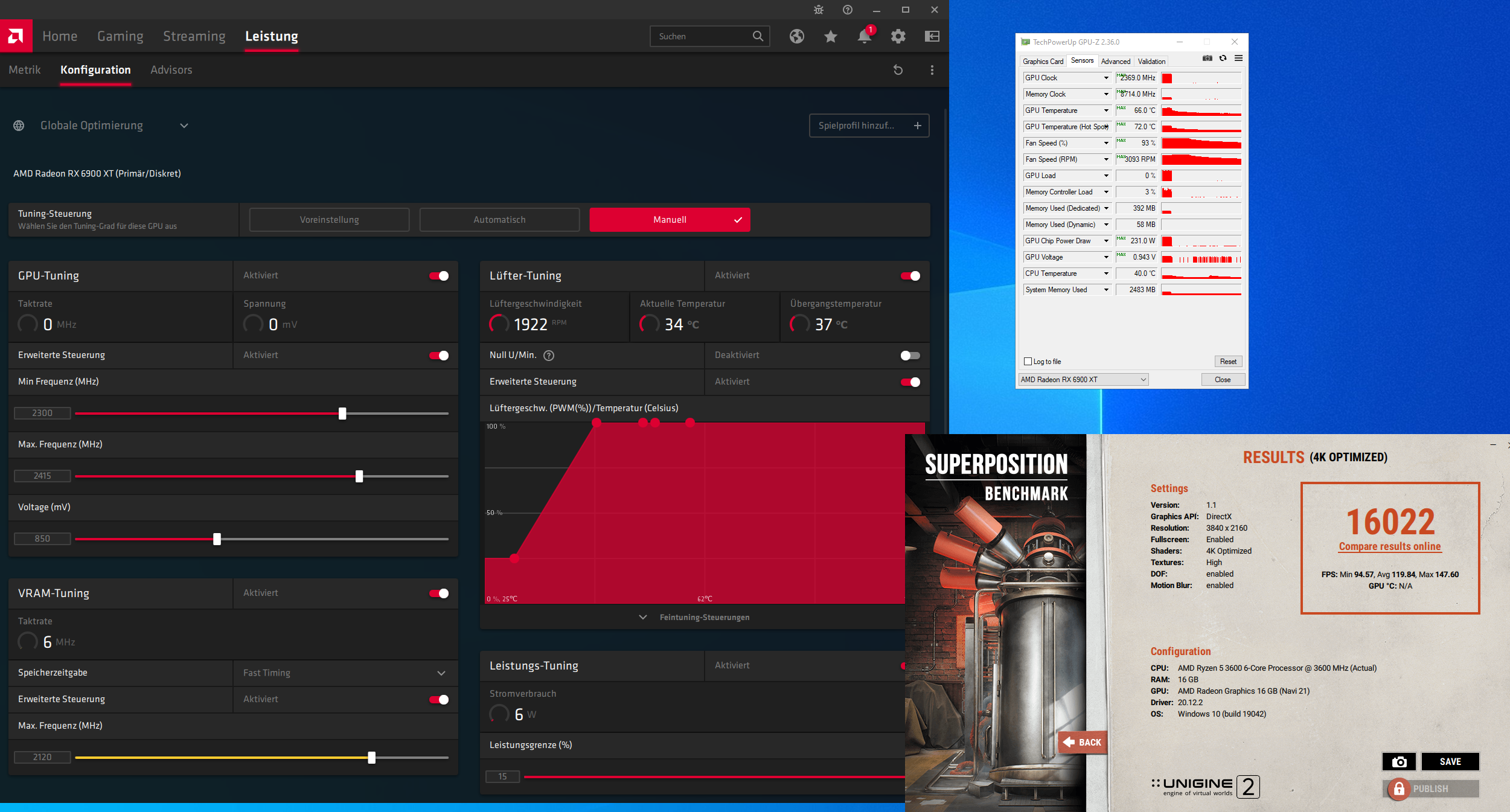The width and height of the screenshot is (1510, 812).
Task: Open the three-dot more options menu
Action: click(932, 70)
